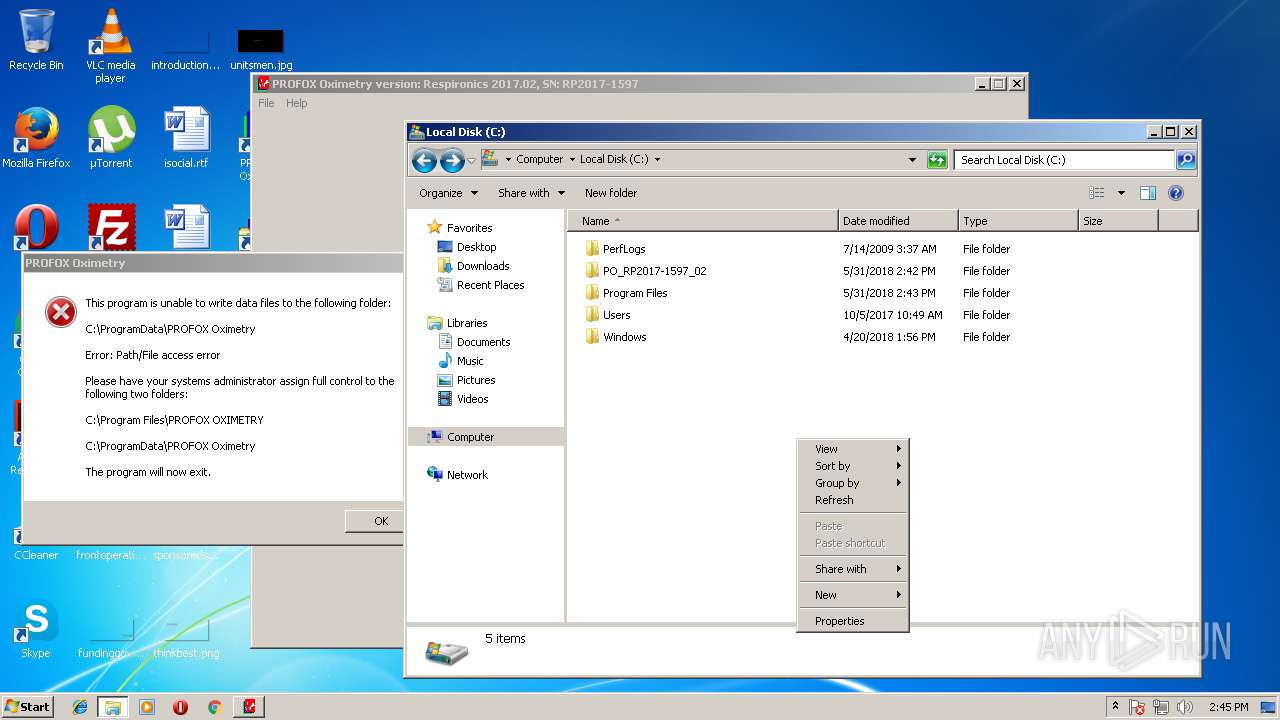Image resolution: width=1280 pixels, height=720 pixels.
Task: Click the search magnifier icon
Action: click(x=1185, y=160)
